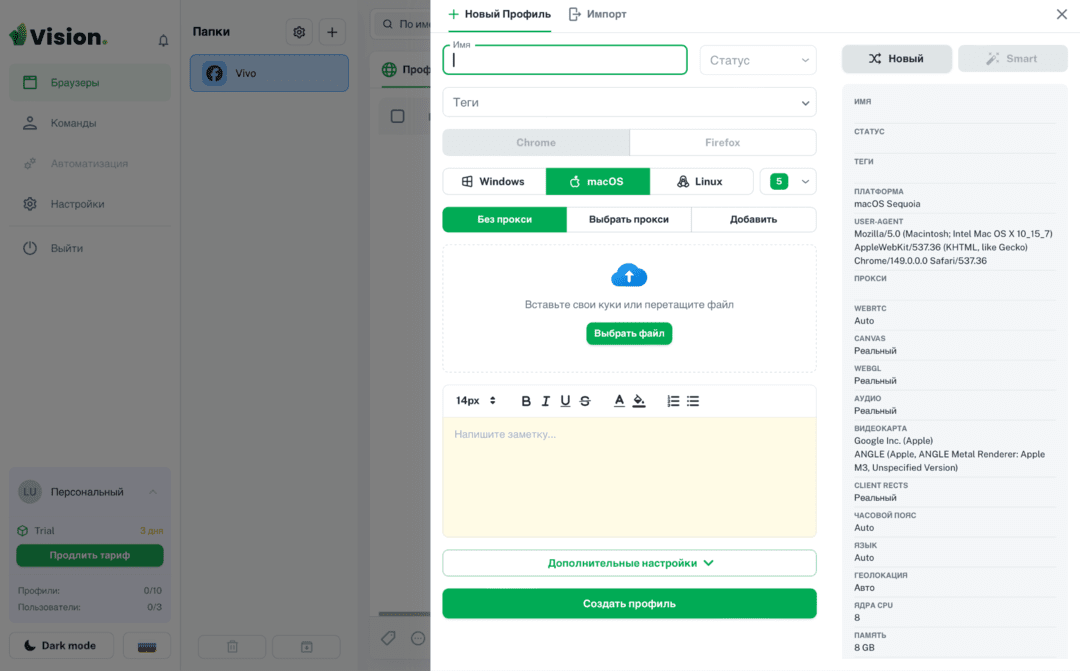
Task: Toggle italic formatting
Action: [x=546, y=401]
